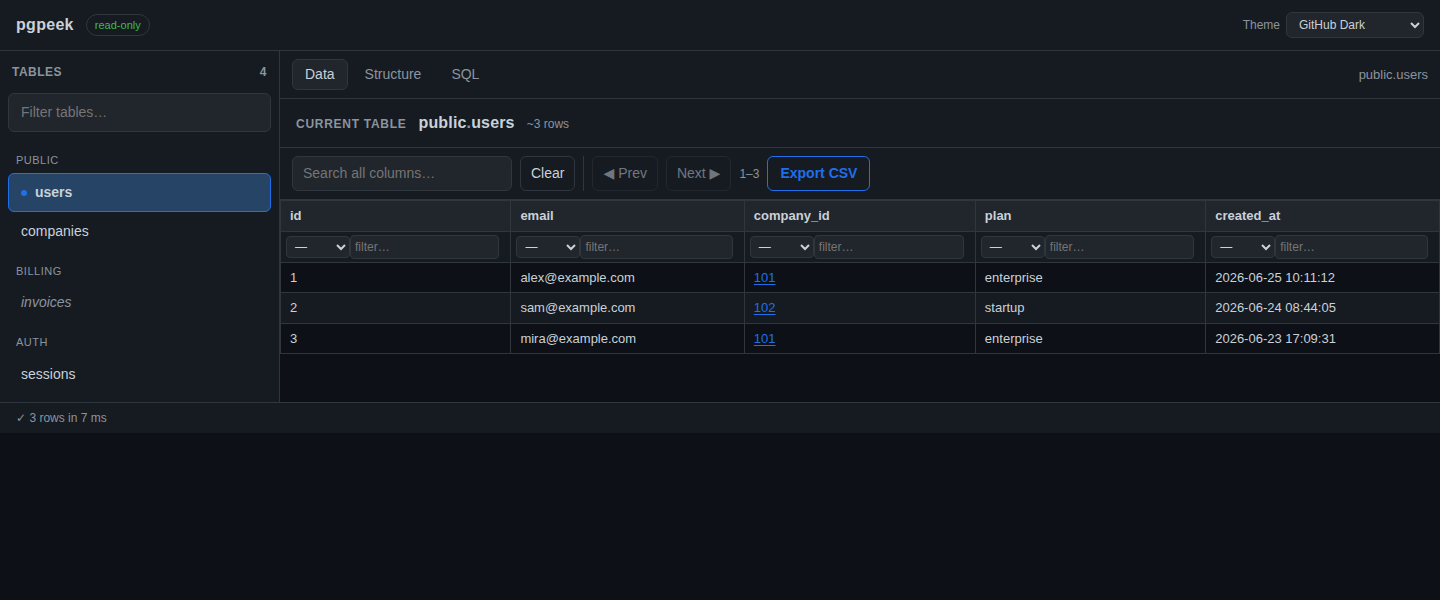Open the email column operator dropdown
Viewport: 1440px width, 600px height.
click(547, 247)
